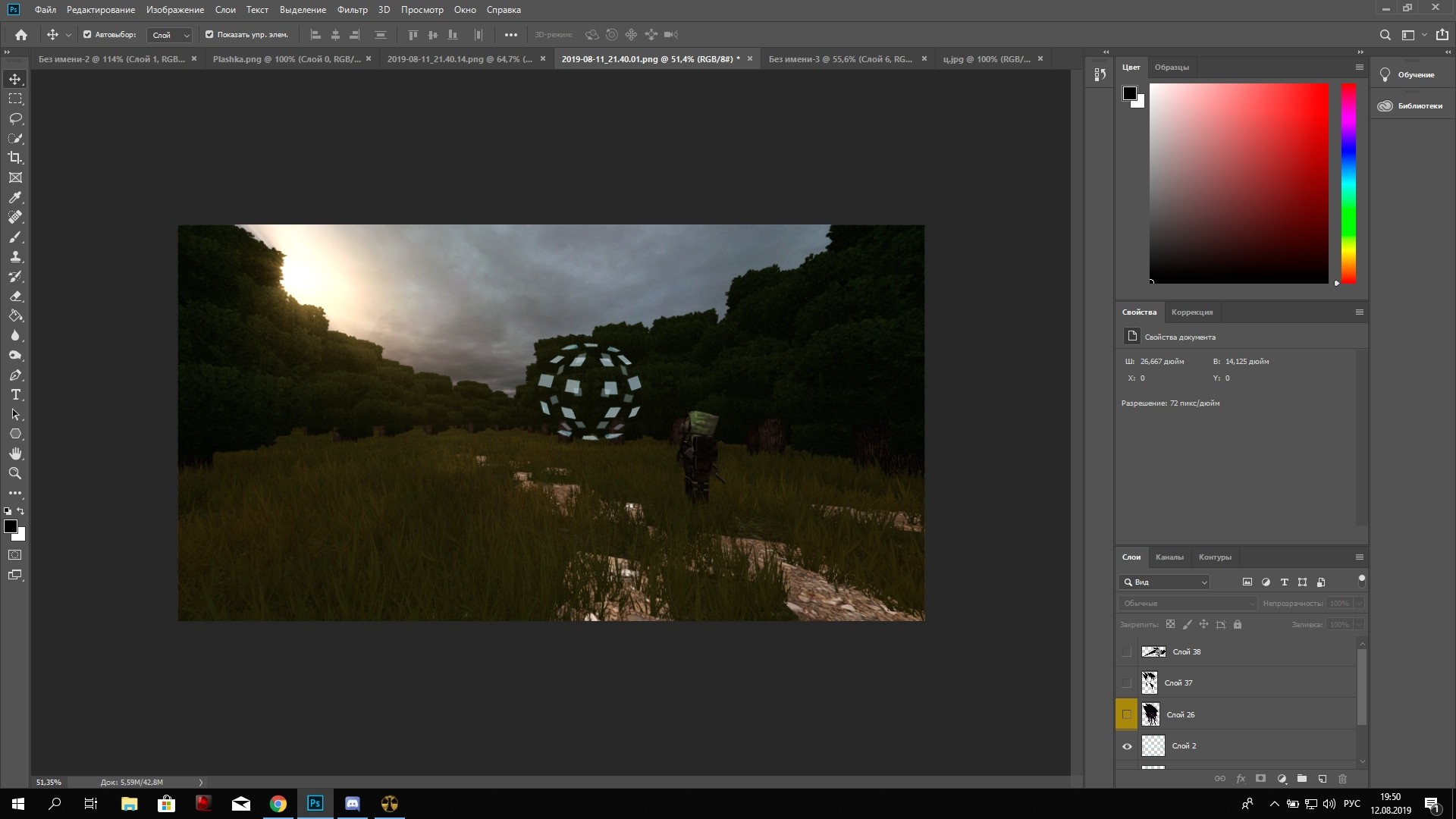Toggle Quick Mask mode
This screenshot has width=1456, height=819.
coord(15,555)
